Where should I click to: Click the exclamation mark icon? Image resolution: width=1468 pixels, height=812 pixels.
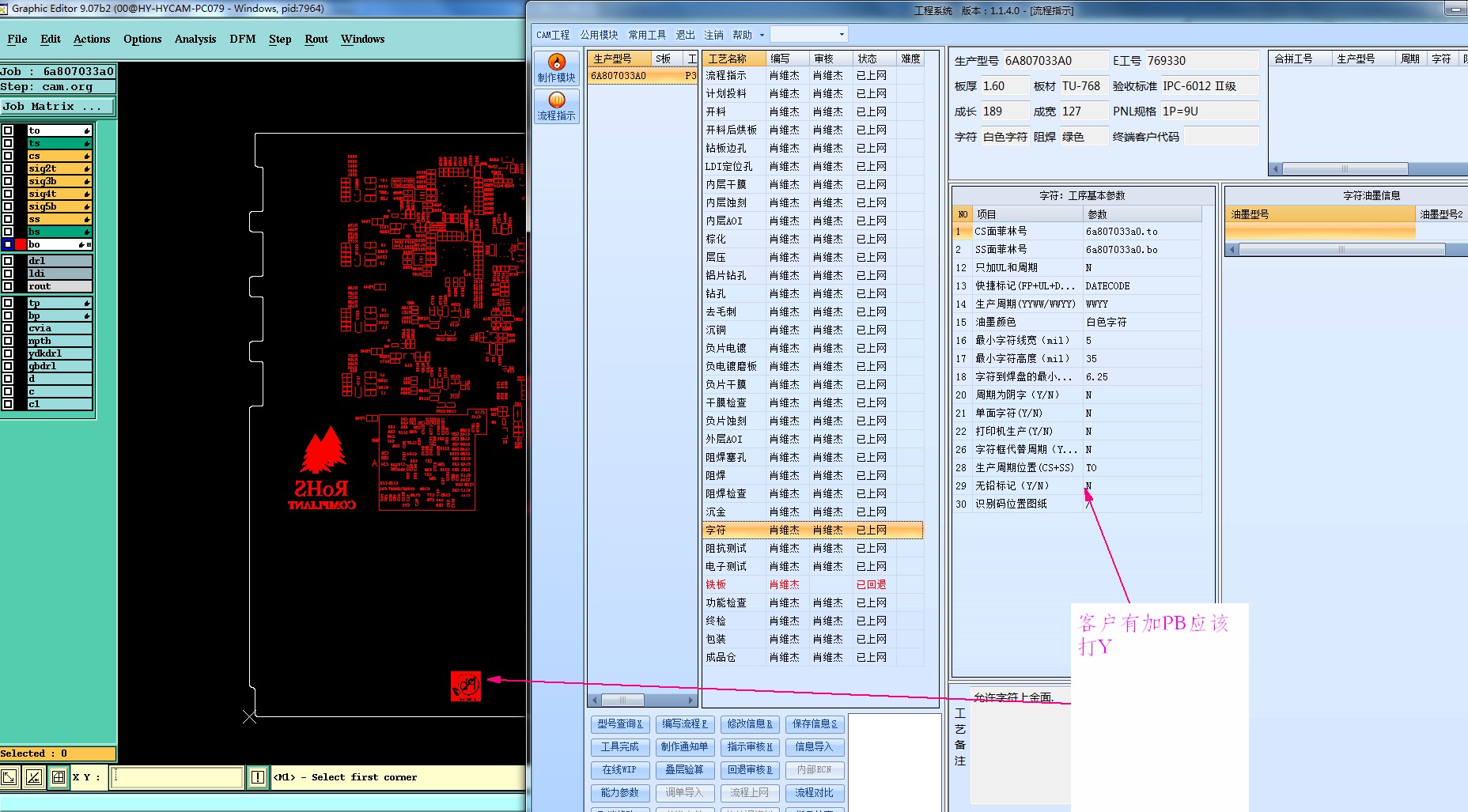258,777
